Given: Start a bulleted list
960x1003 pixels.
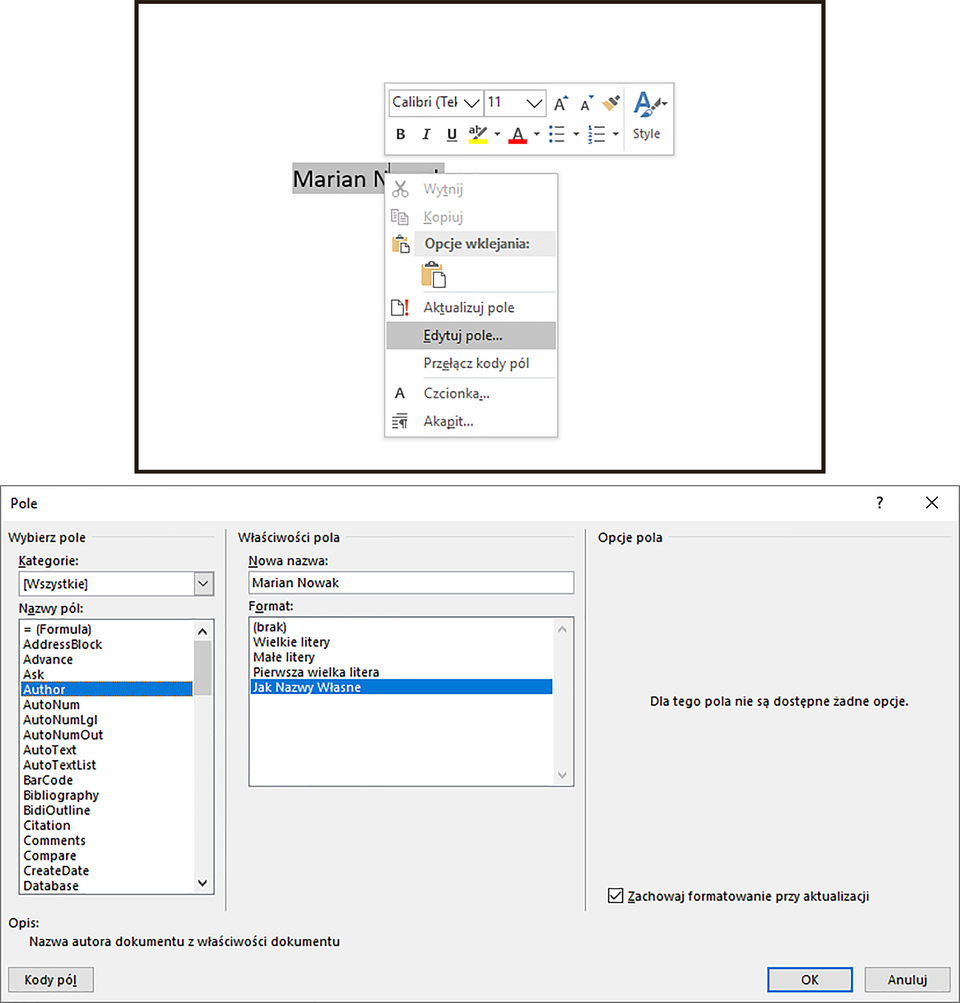Looking at the screenshot, I should click(x=558, y=134).
